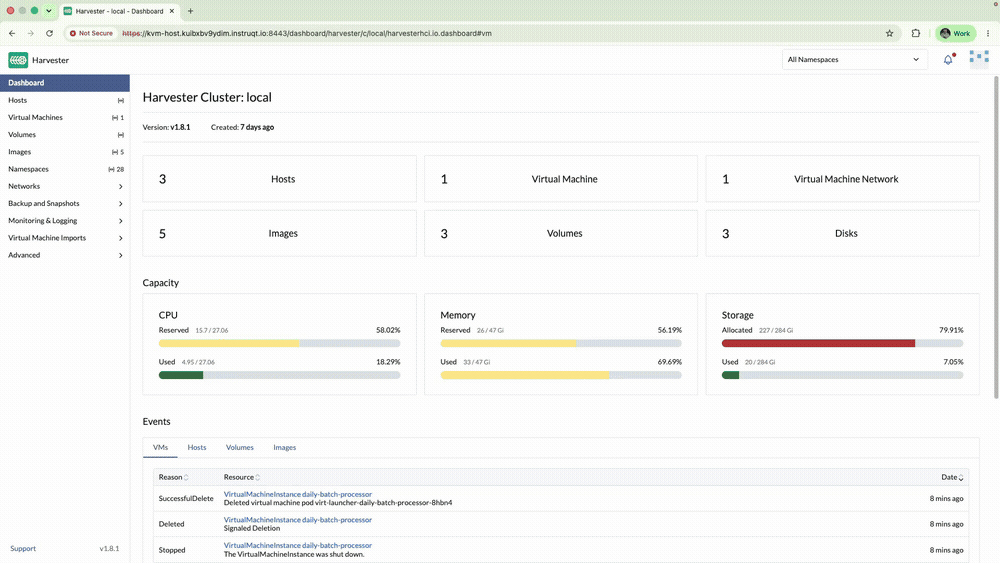The width and height of the screenshot is (1000, 563).
Task: Bookmark this page with star icon
Action: 890,33
